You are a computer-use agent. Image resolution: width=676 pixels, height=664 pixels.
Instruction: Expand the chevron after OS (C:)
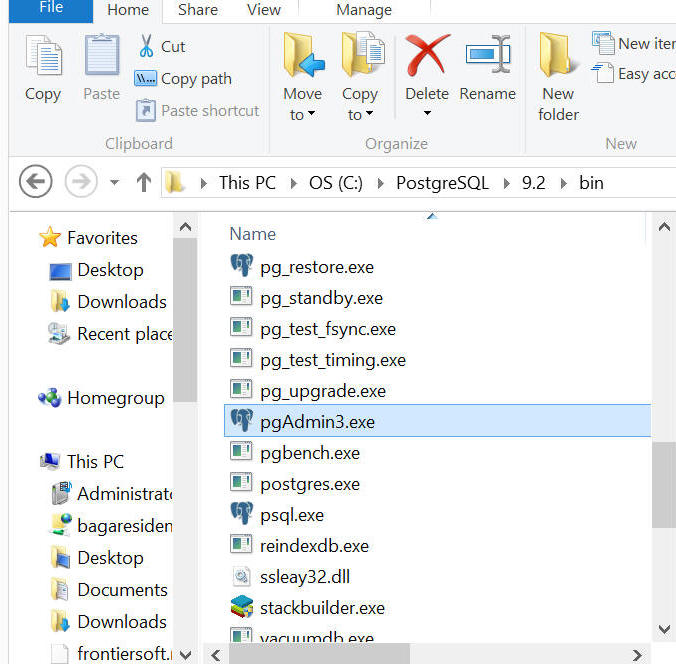[x=380, y=184]
